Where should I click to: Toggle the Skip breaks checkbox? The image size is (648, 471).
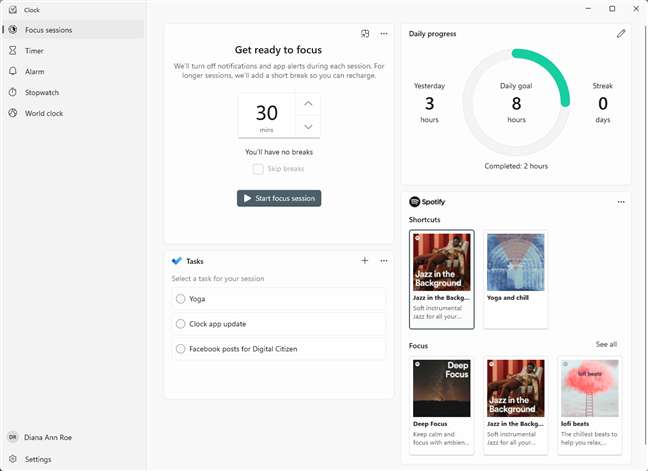tap(258, 169)
